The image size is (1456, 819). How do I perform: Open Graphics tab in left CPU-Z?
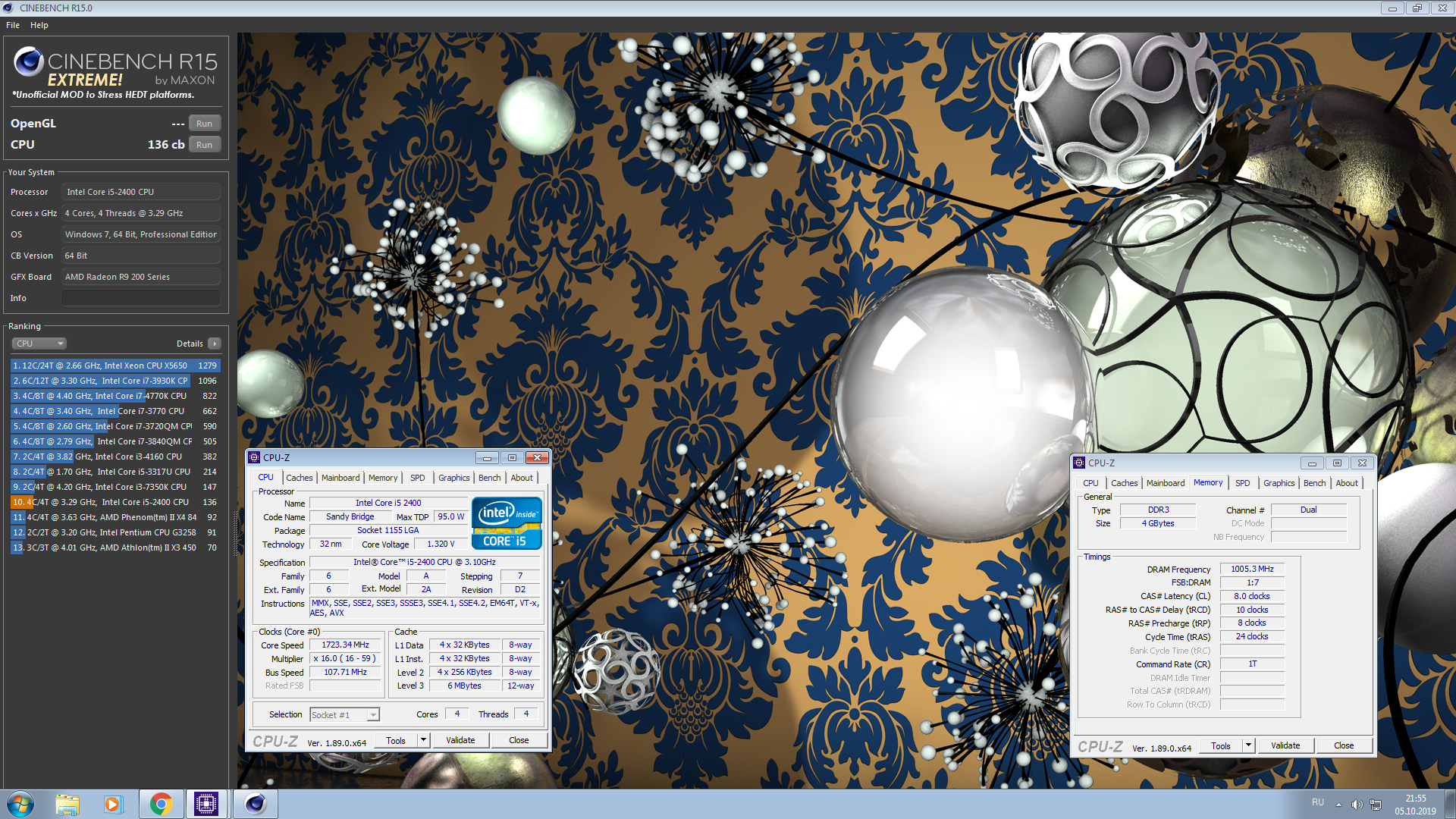(x=454, y=478)
